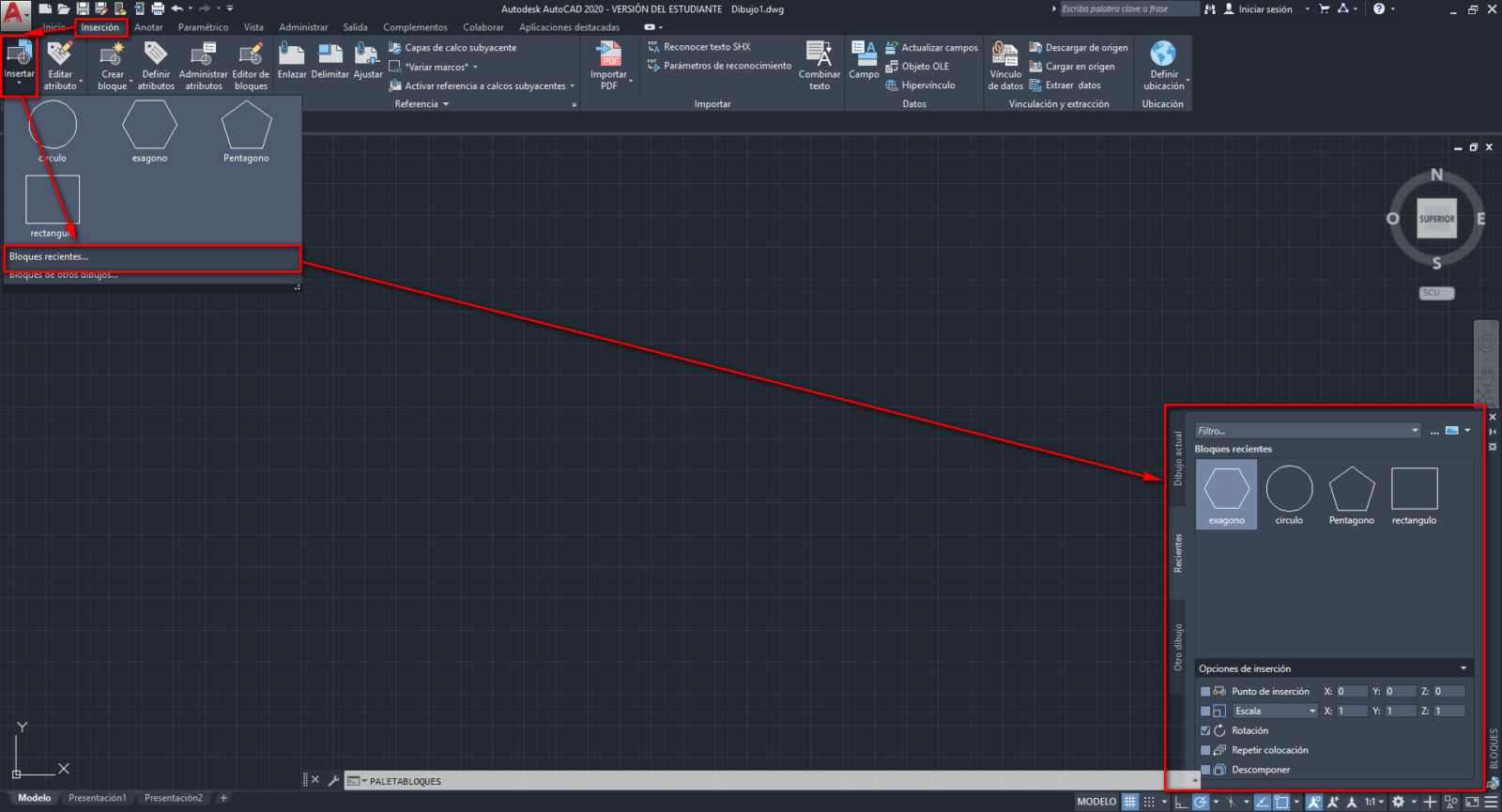1502x812 pixels.
Task: Click the Definir ubicación globe icon
Action: click(1163, 54)
